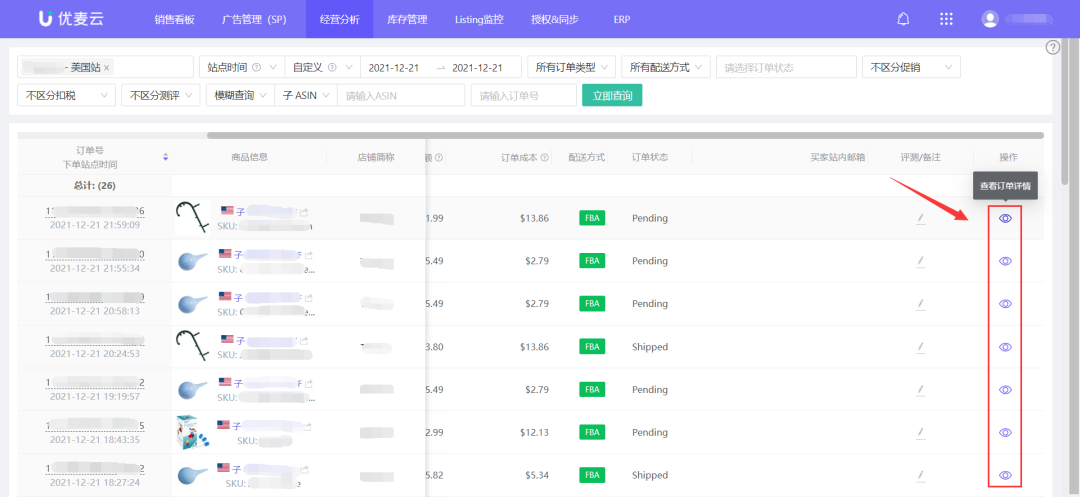Click the $12.13 order cost cell

535,432
